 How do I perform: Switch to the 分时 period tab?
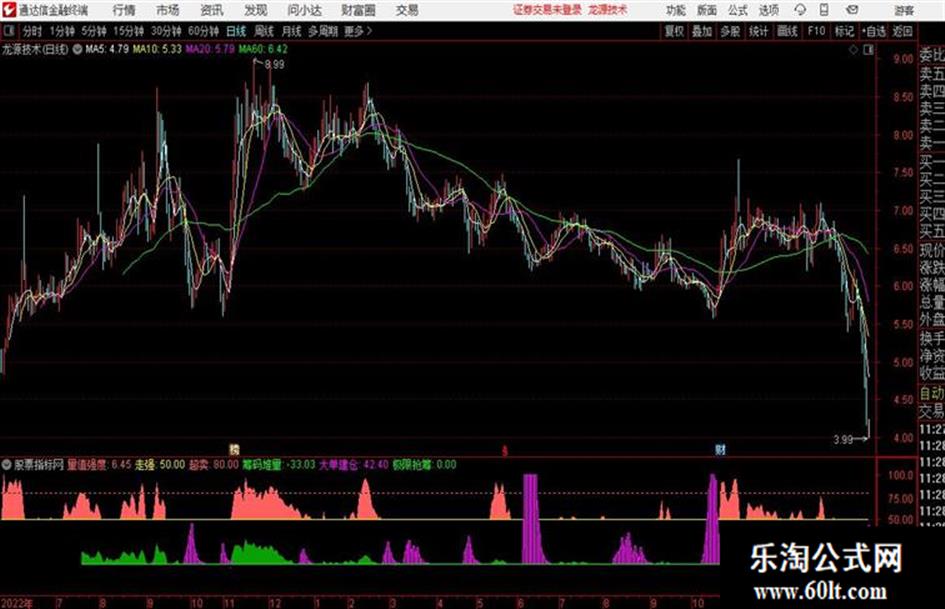33,31
